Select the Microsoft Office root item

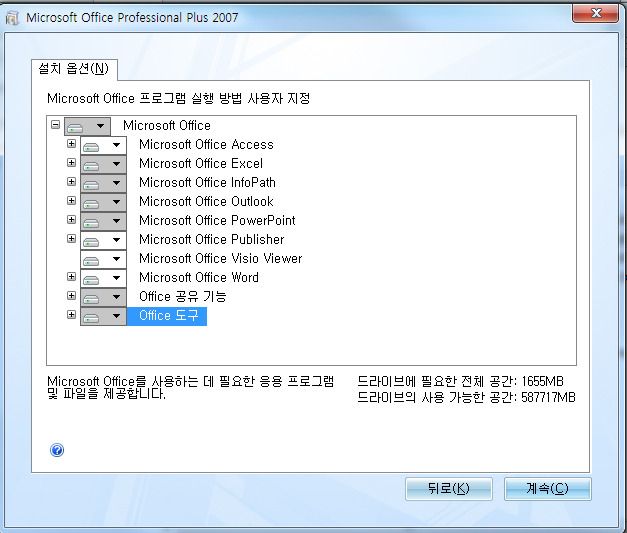(167, 126)
